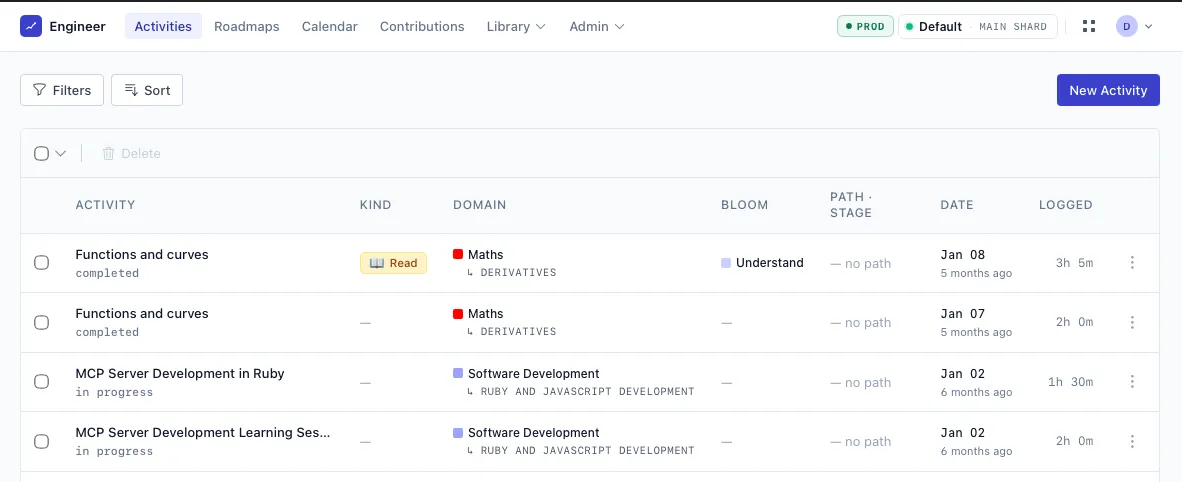
Task: Open the Default MAIN SHARD selector
Action: point(977,26)
